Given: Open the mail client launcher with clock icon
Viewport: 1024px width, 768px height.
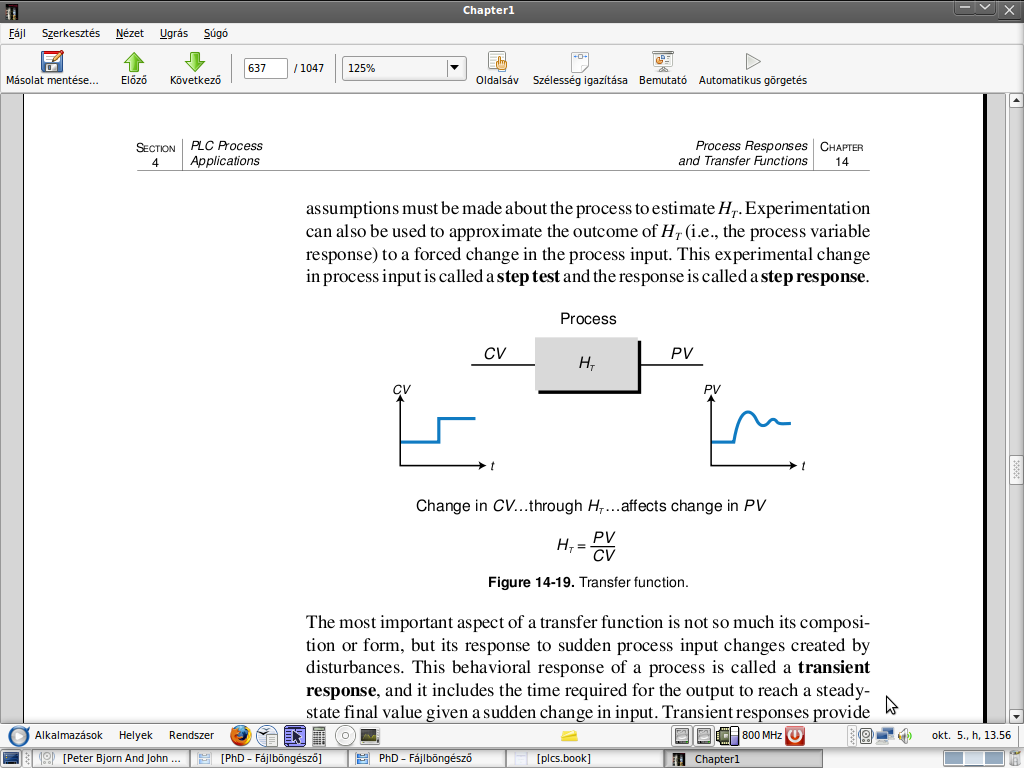Looking at the screenshot, I should 267,736.
